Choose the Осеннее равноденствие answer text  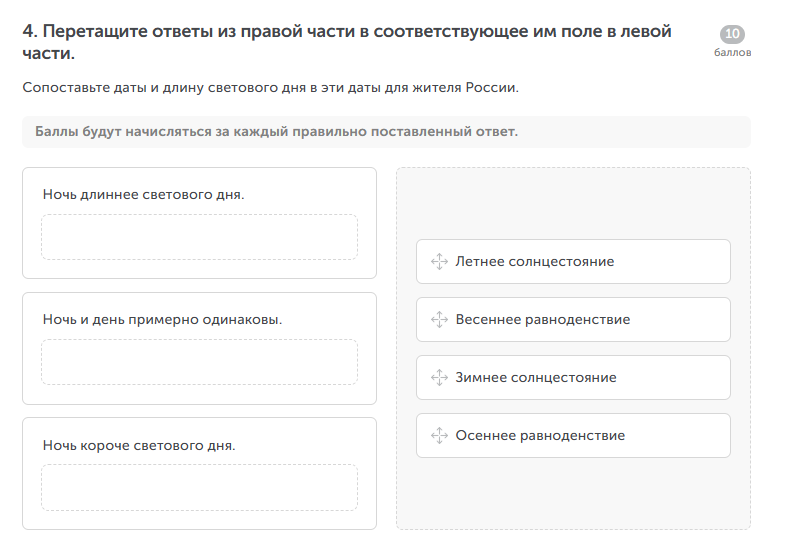[540, 436]
